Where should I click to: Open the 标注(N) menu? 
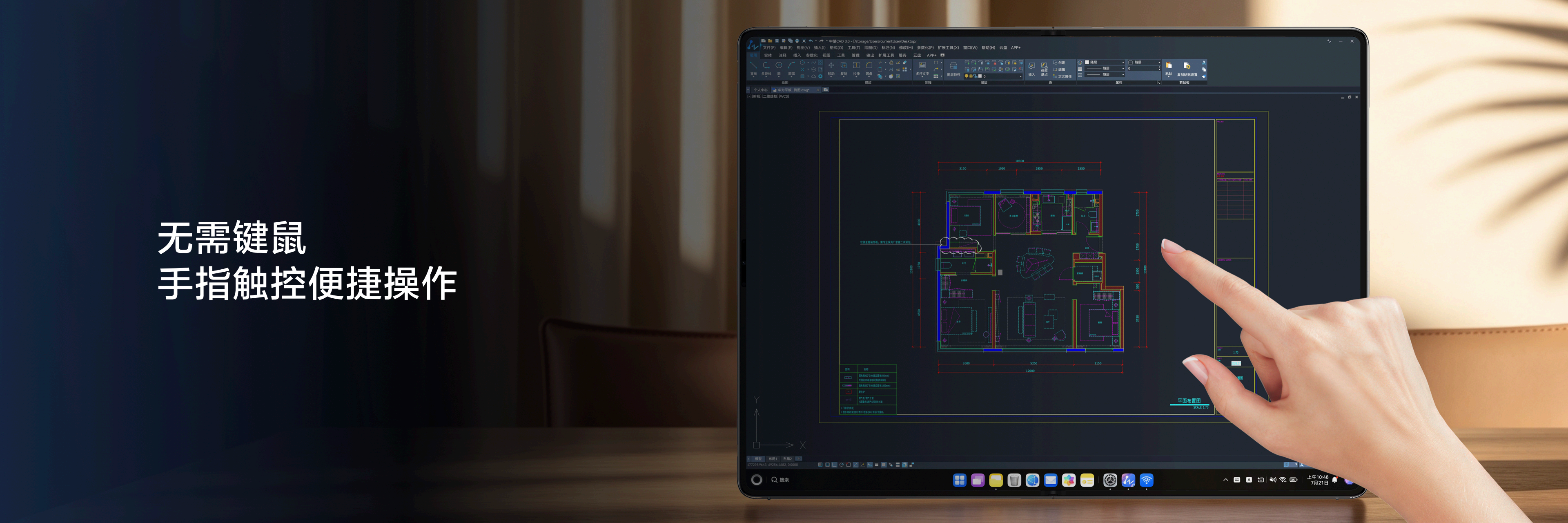[x=889, y=48]
